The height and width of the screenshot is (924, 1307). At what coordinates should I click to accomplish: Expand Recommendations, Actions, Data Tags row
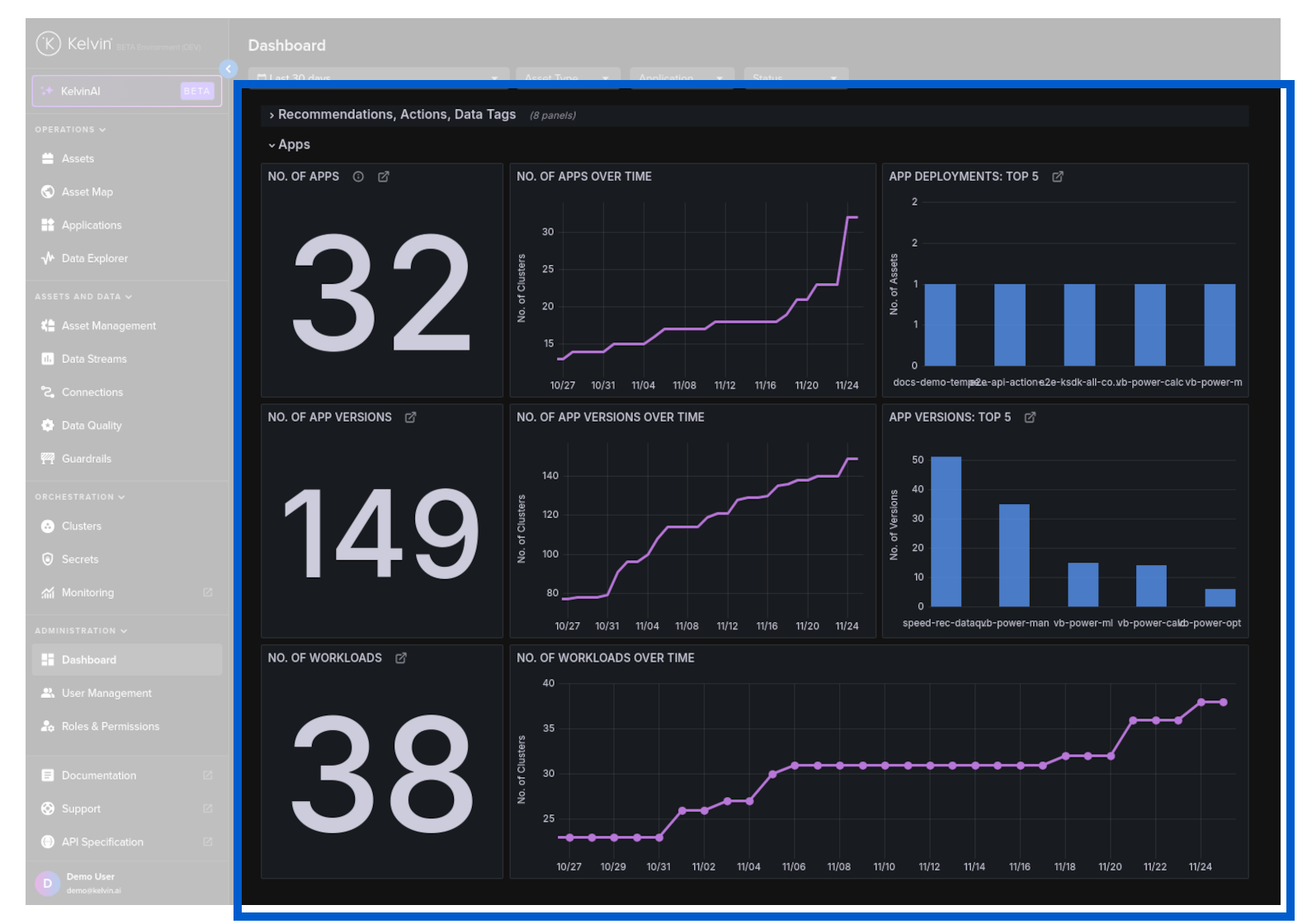click(x=271, y=115)
